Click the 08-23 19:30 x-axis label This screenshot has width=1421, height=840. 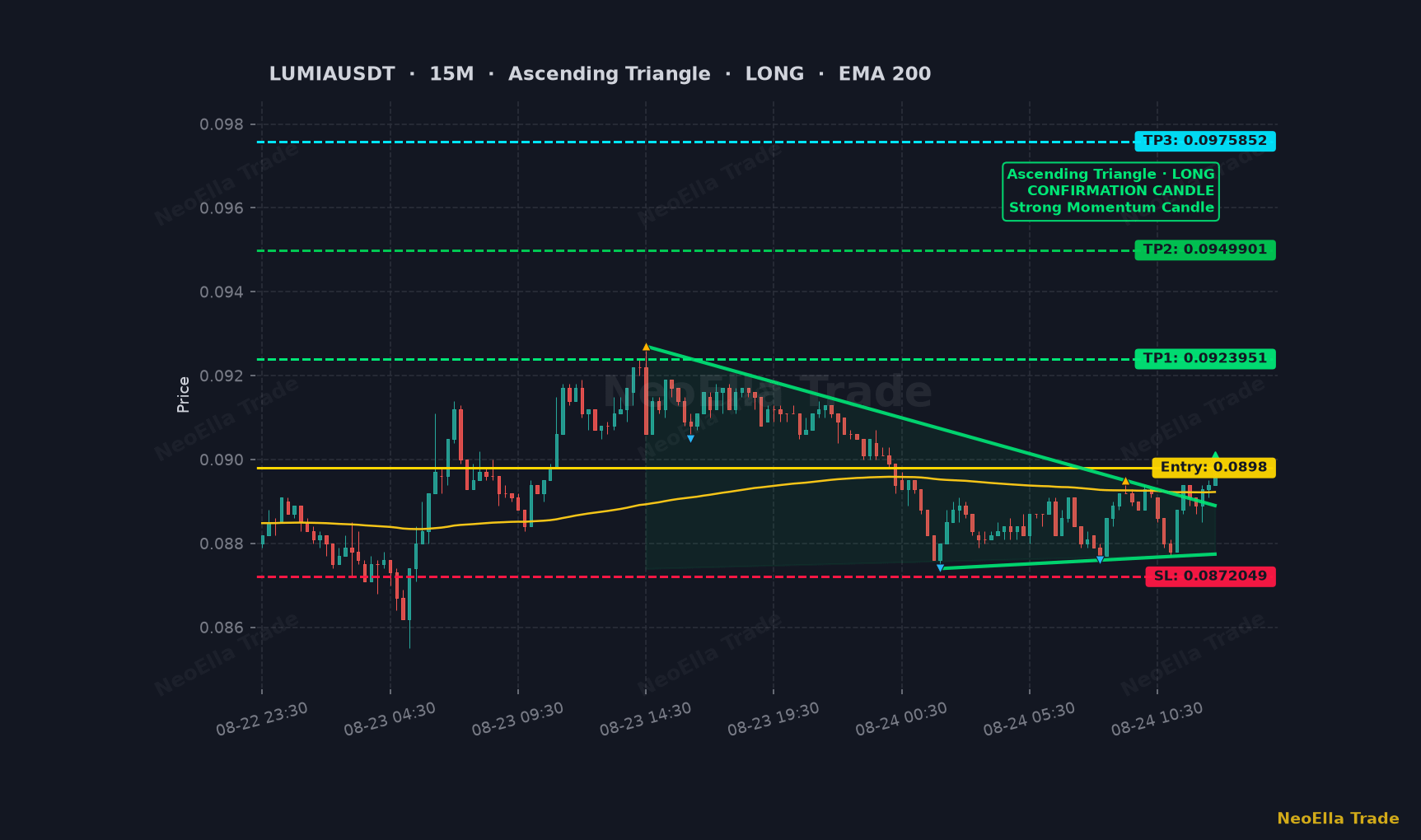click(x=774, y=719)
